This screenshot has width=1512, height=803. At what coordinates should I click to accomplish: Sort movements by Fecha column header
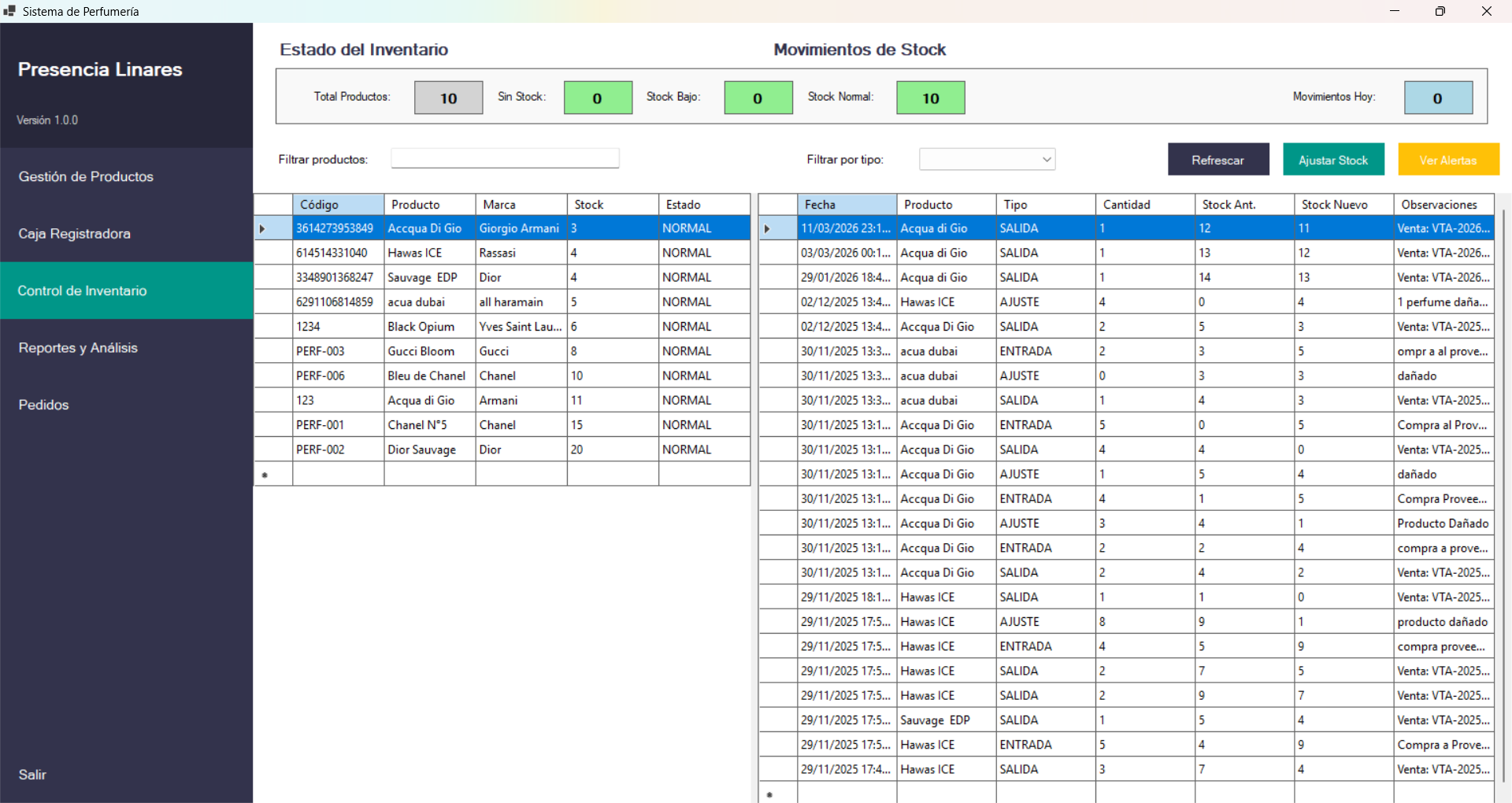846,205
